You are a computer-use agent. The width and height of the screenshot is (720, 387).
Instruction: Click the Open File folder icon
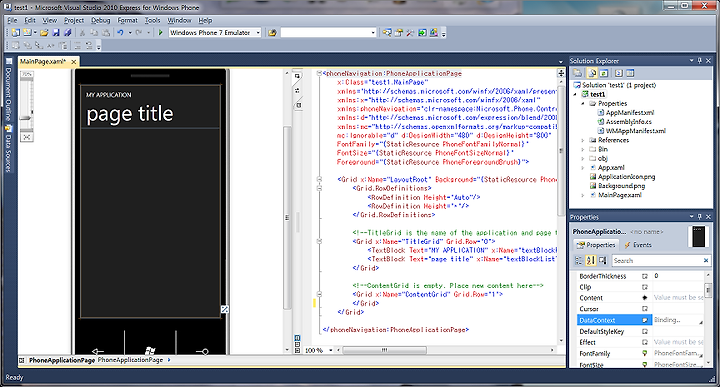point(44,33)
